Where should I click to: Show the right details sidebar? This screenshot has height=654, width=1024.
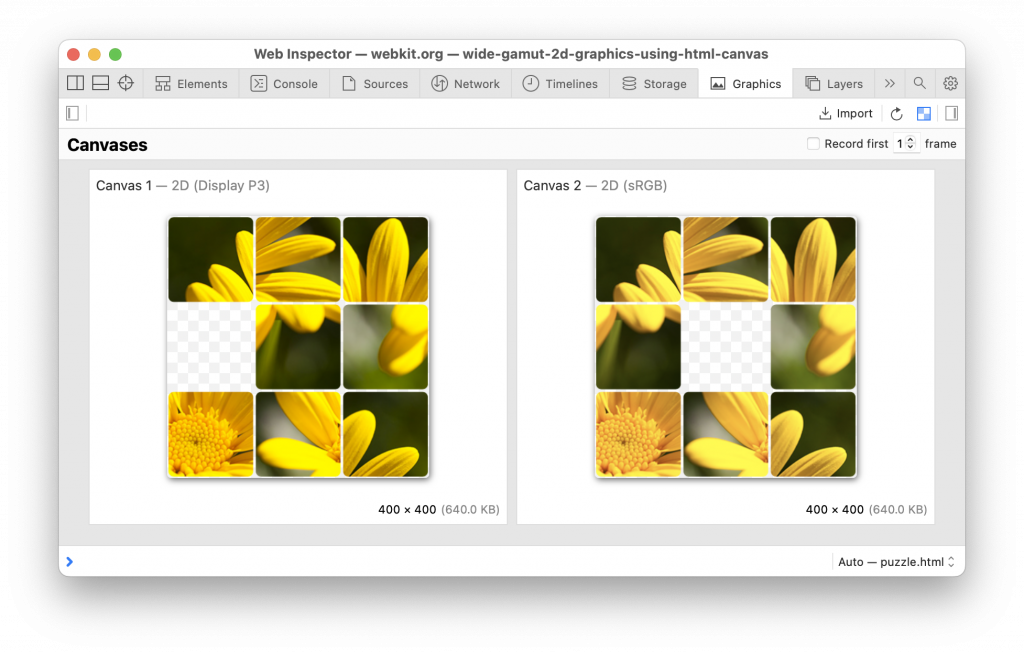point(951,114)
